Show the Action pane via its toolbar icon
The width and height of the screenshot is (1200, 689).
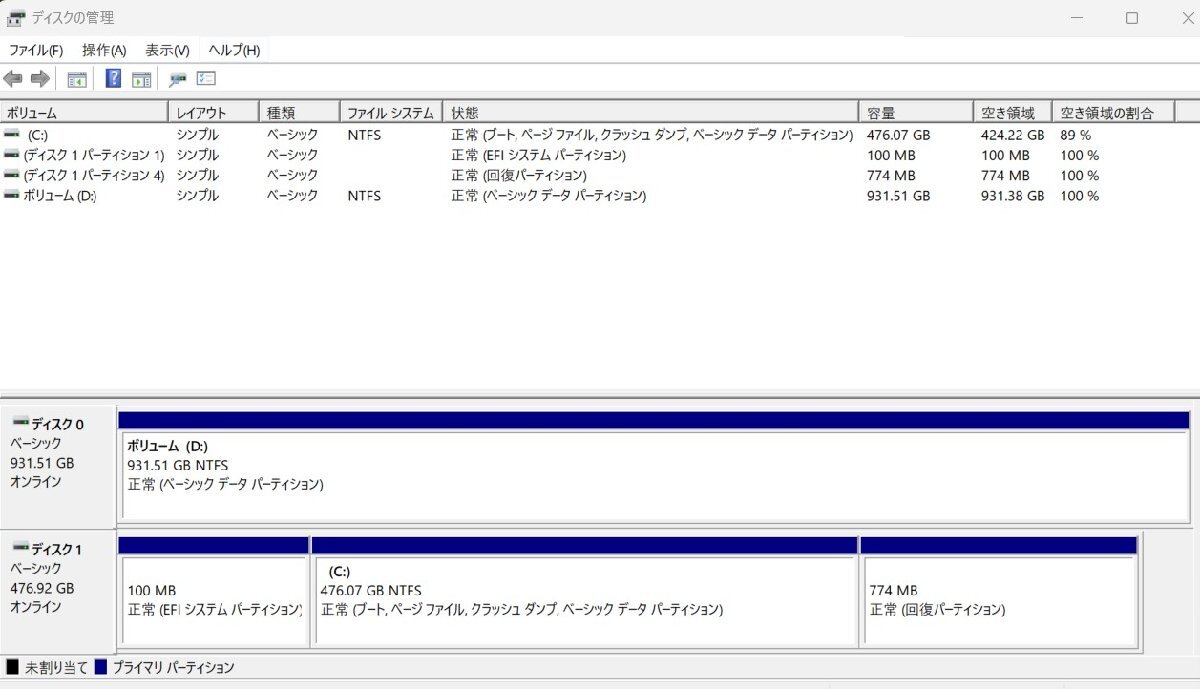pyautogui.click(x=141, y=78)
